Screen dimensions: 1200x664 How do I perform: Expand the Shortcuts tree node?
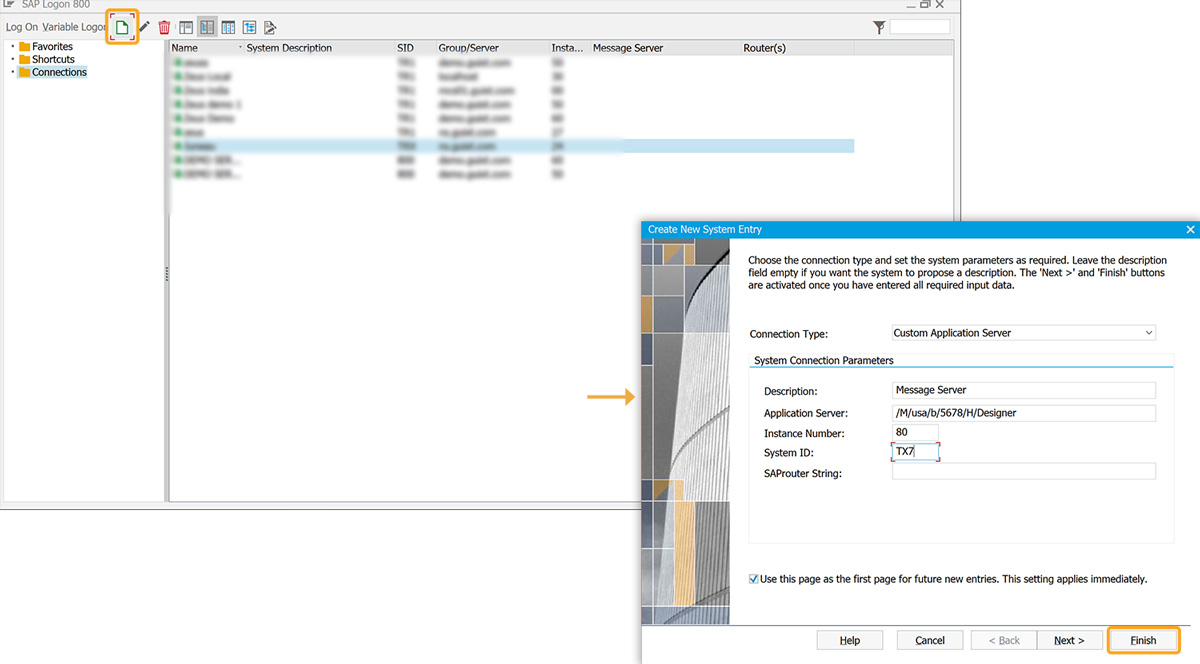coord(12,59)
